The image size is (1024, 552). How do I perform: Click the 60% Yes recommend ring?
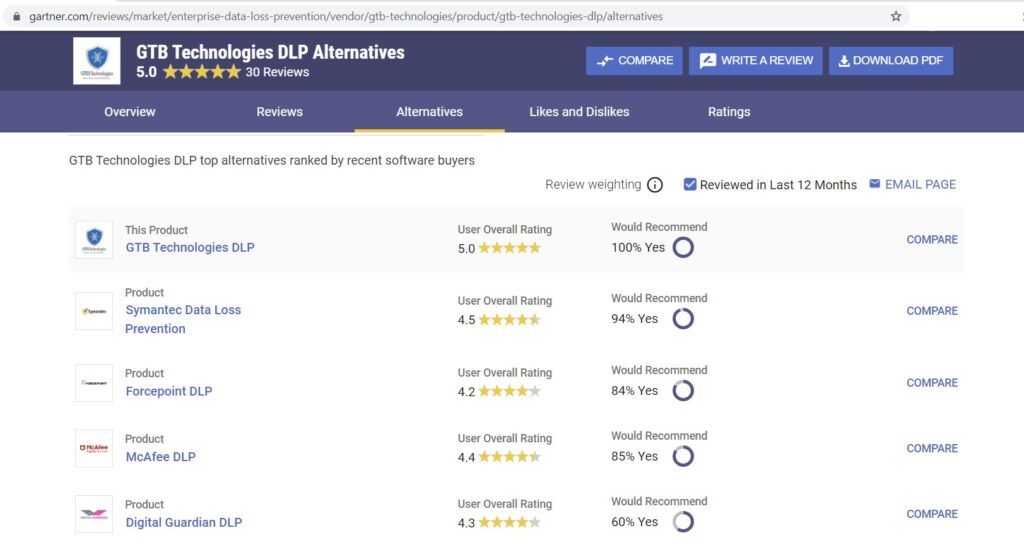[x=683, y=522]
